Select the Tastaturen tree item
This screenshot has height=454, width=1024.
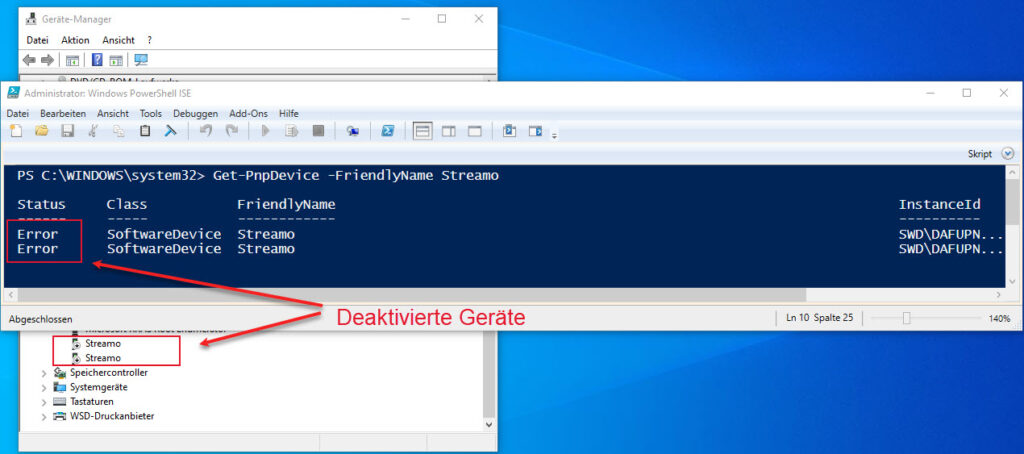pyautogui.click(x=92, y=402)
